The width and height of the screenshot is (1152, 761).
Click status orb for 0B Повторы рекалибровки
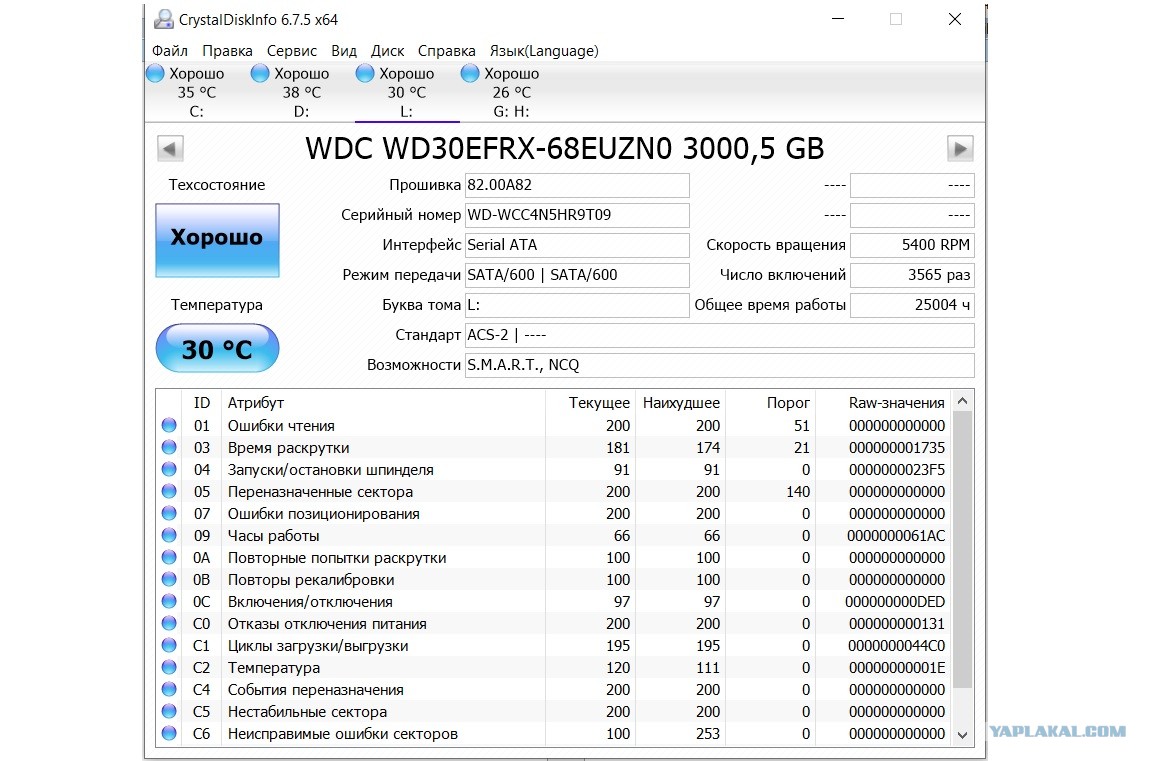pyautogui.click(x=169, y=580)
